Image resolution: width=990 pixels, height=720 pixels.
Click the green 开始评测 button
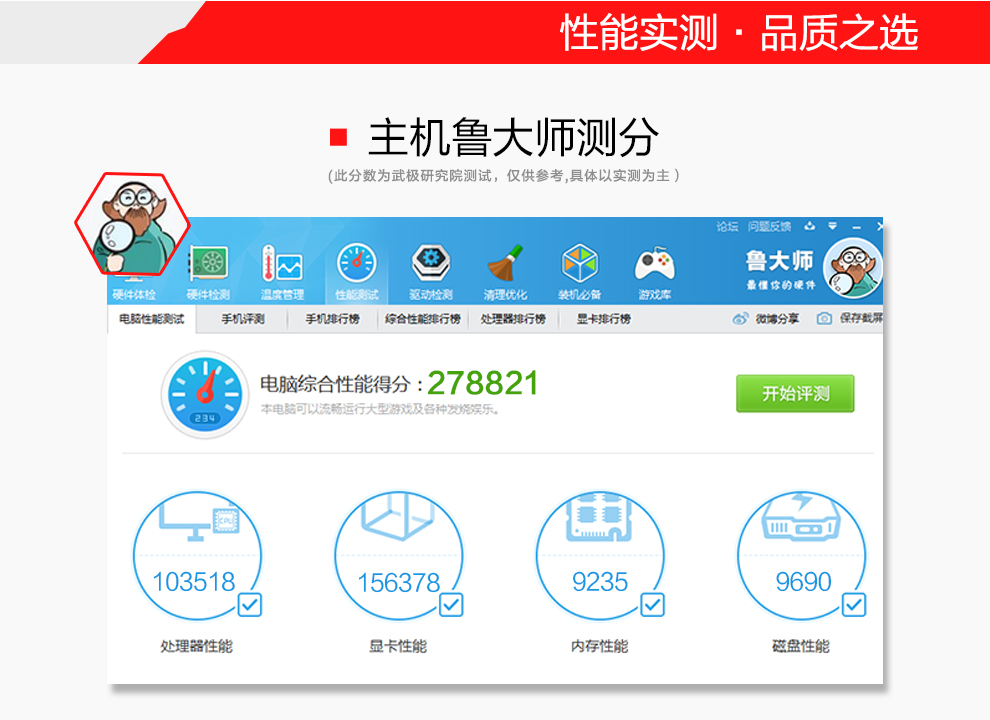tap(795, 393)
